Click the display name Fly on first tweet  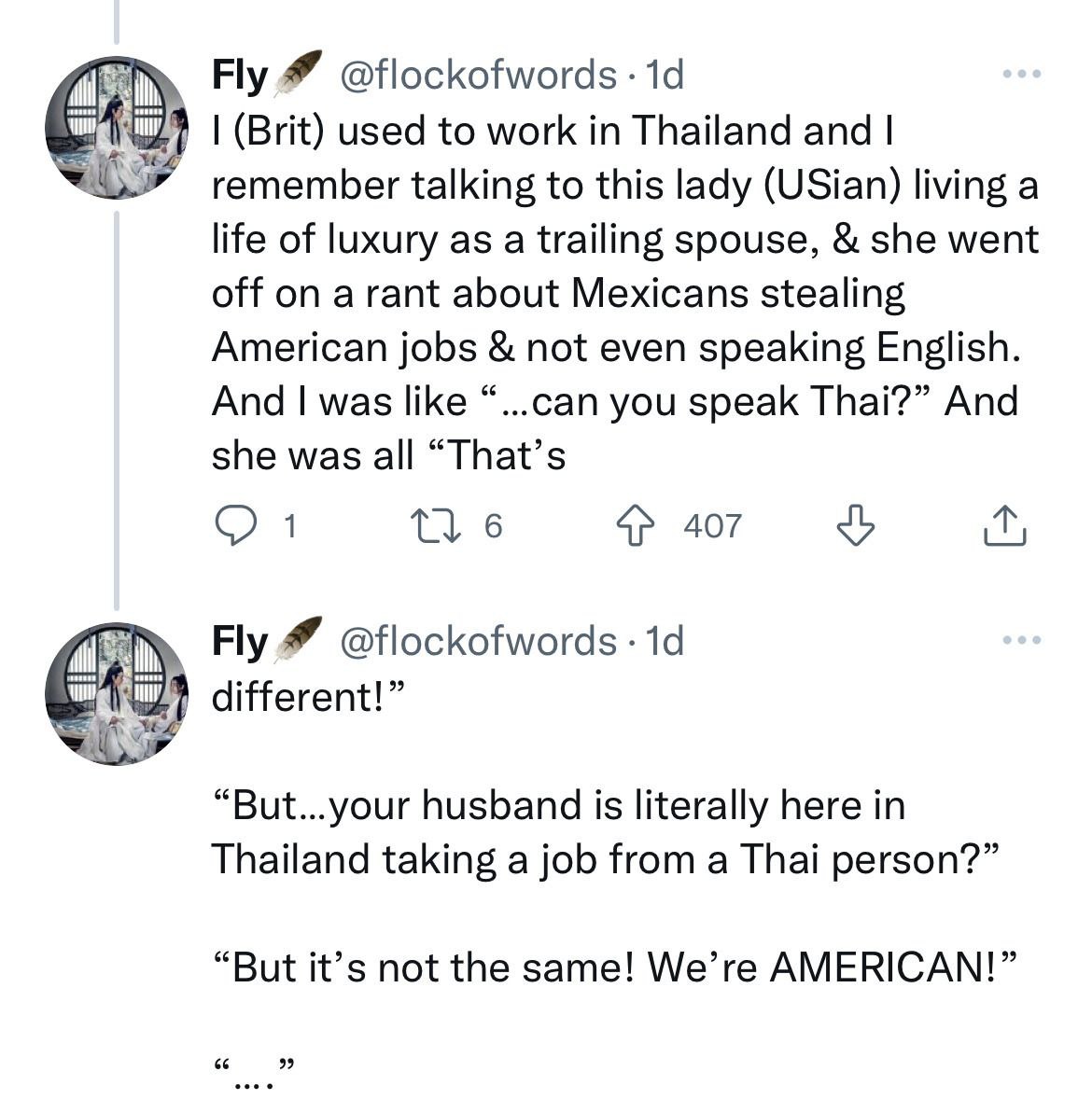pos(240,75)
